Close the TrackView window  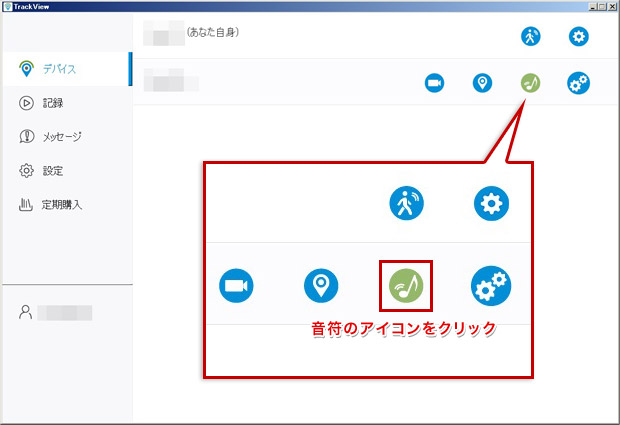pos(612,6)
